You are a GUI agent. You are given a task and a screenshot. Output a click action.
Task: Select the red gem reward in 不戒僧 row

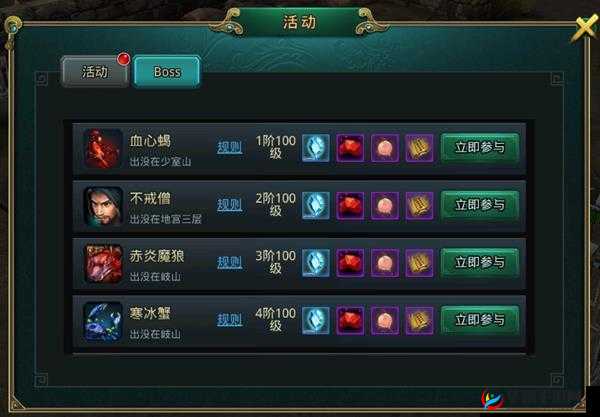[x=350, y=205]
